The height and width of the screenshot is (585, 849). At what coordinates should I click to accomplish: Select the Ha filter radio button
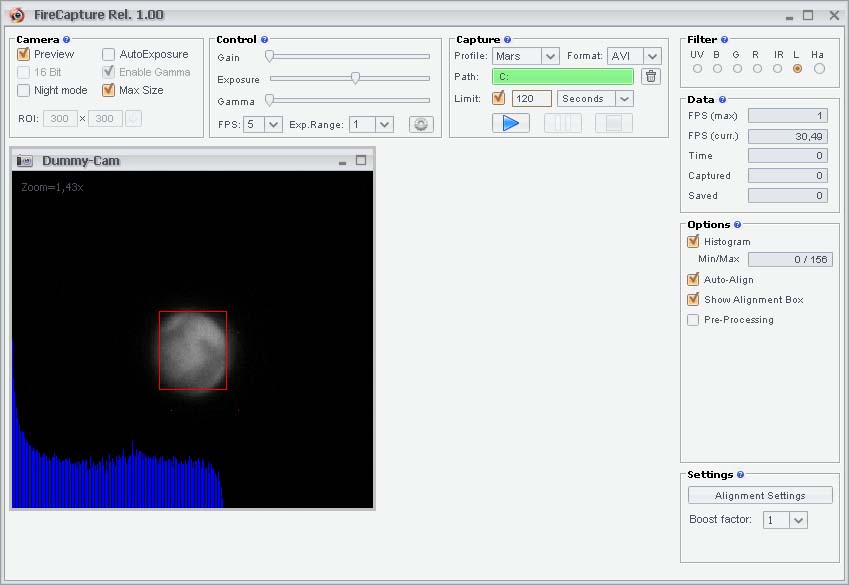819,69
